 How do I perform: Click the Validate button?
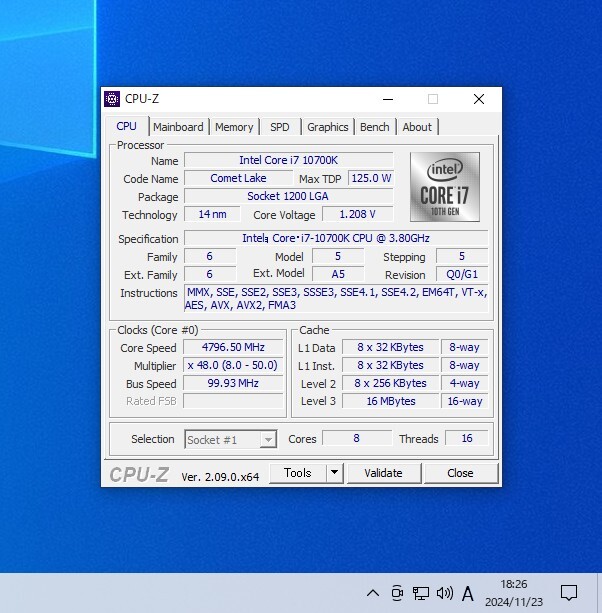(383, 473)
